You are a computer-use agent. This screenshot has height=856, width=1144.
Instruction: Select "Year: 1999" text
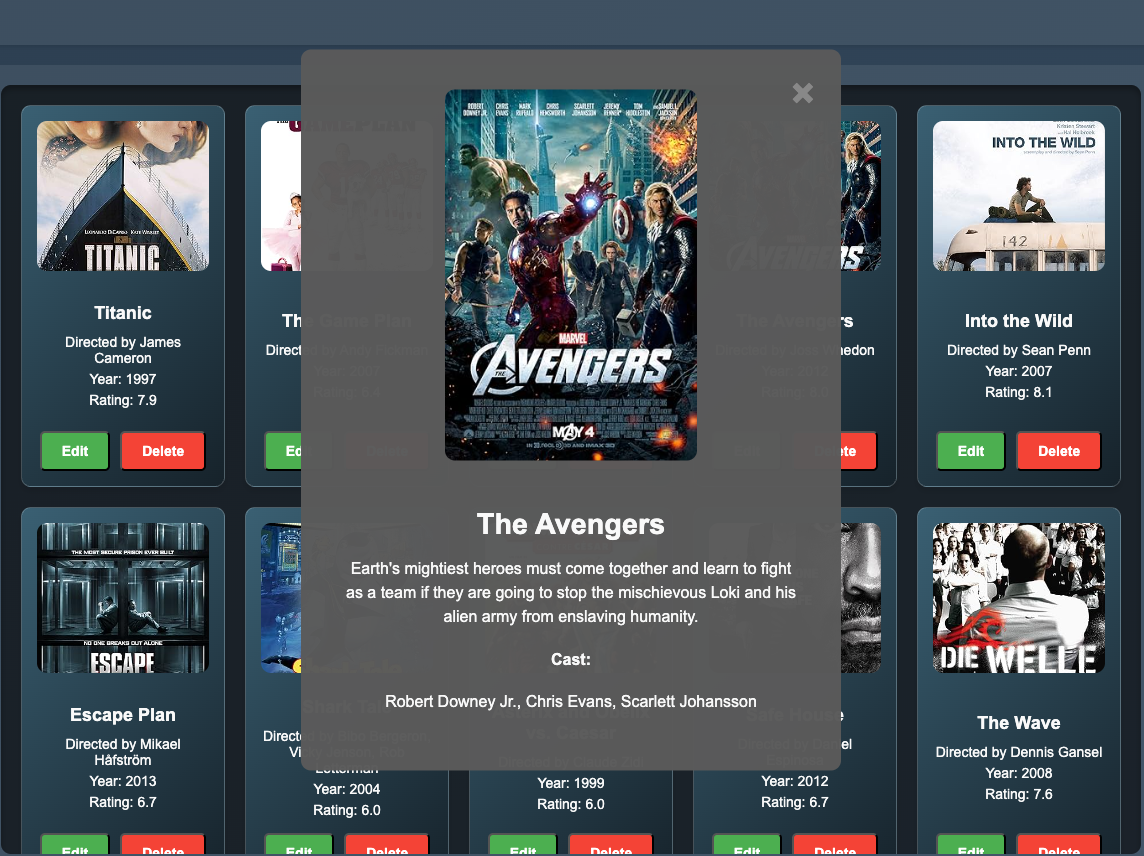tap(571, 783)
